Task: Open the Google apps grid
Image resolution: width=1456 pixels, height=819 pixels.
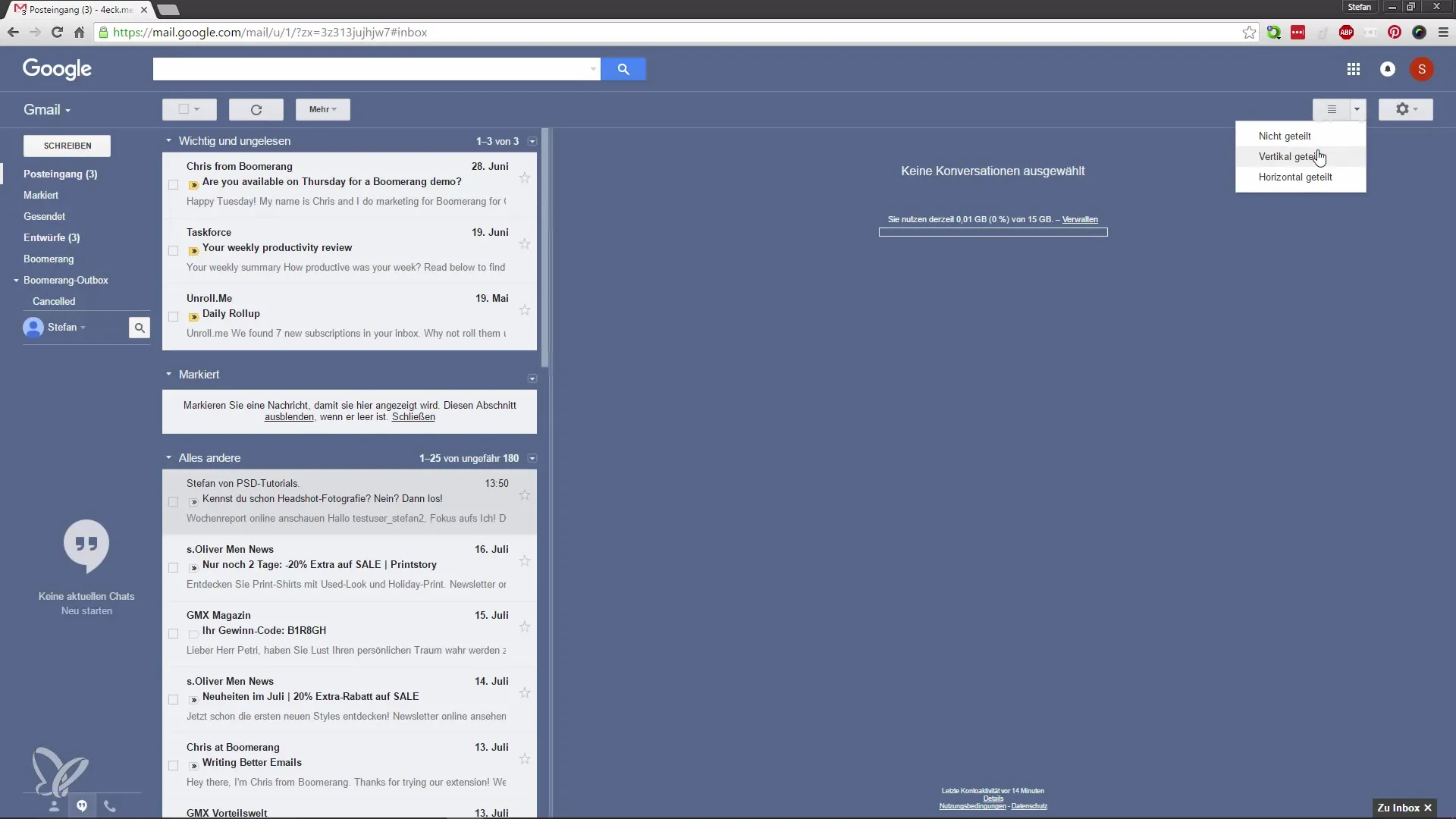Action: pyautogui.click(x=1353, y=69)
